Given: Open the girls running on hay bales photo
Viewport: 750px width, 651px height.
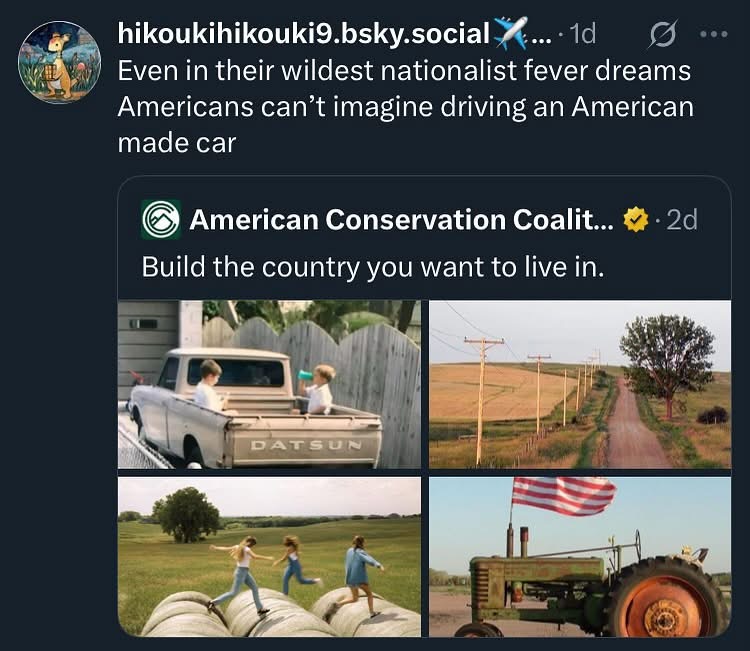Looking at the screenshot, I should click(x=269, y=556).
